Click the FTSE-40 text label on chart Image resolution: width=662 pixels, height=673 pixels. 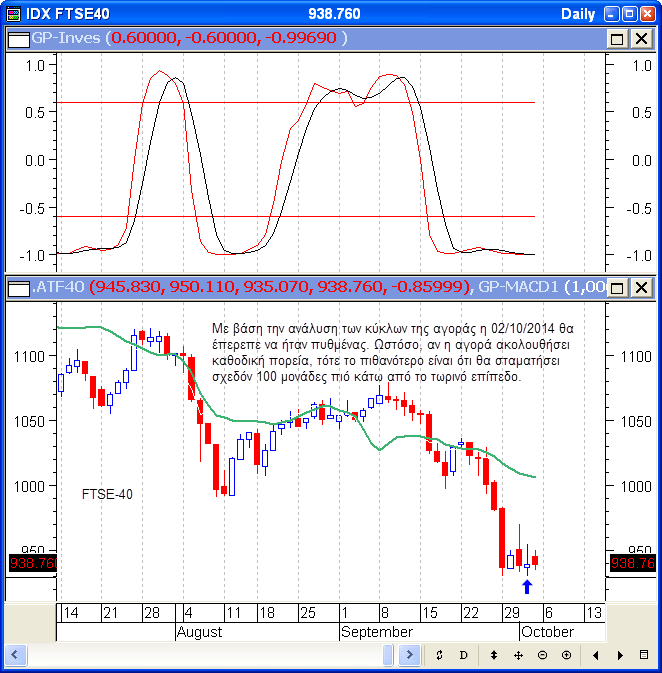[107, 494]
